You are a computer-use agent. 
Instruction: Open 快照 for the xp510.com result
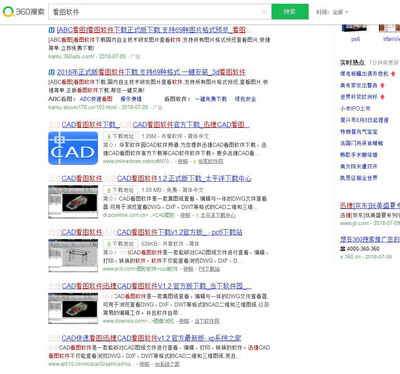pos(144,364)
